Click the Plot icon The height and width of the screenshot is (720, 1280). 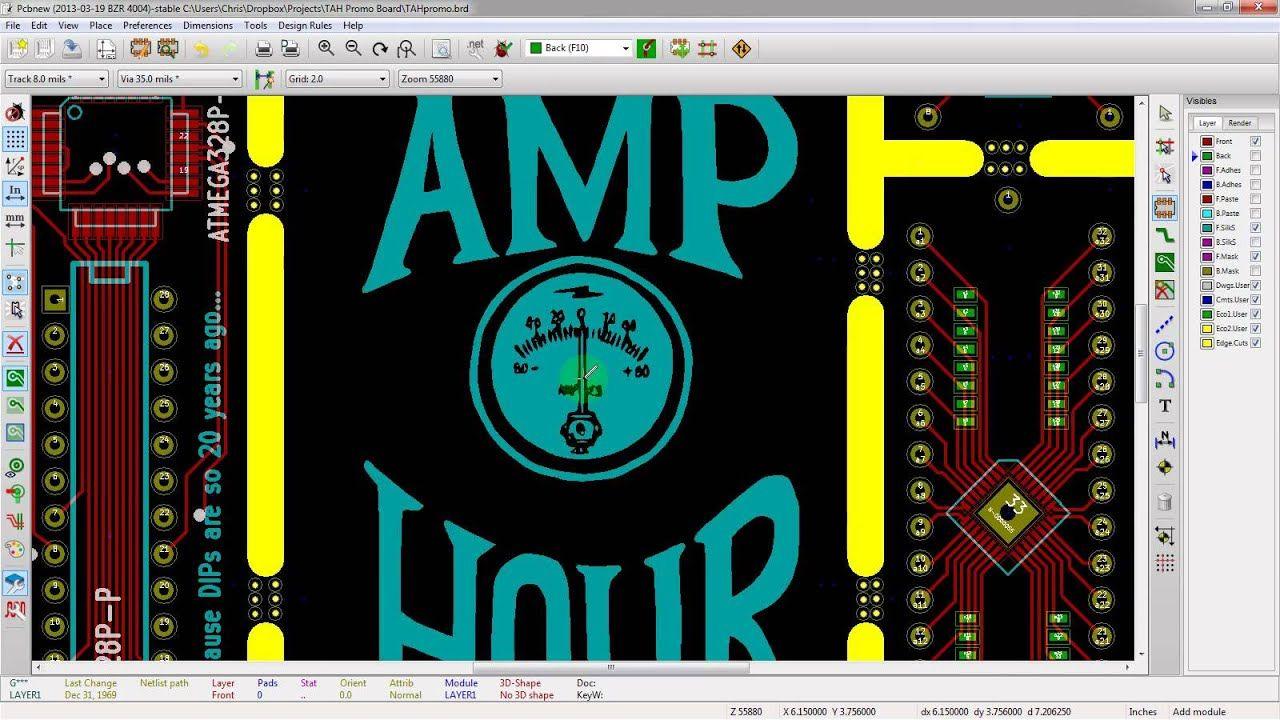tap(290, 48)
